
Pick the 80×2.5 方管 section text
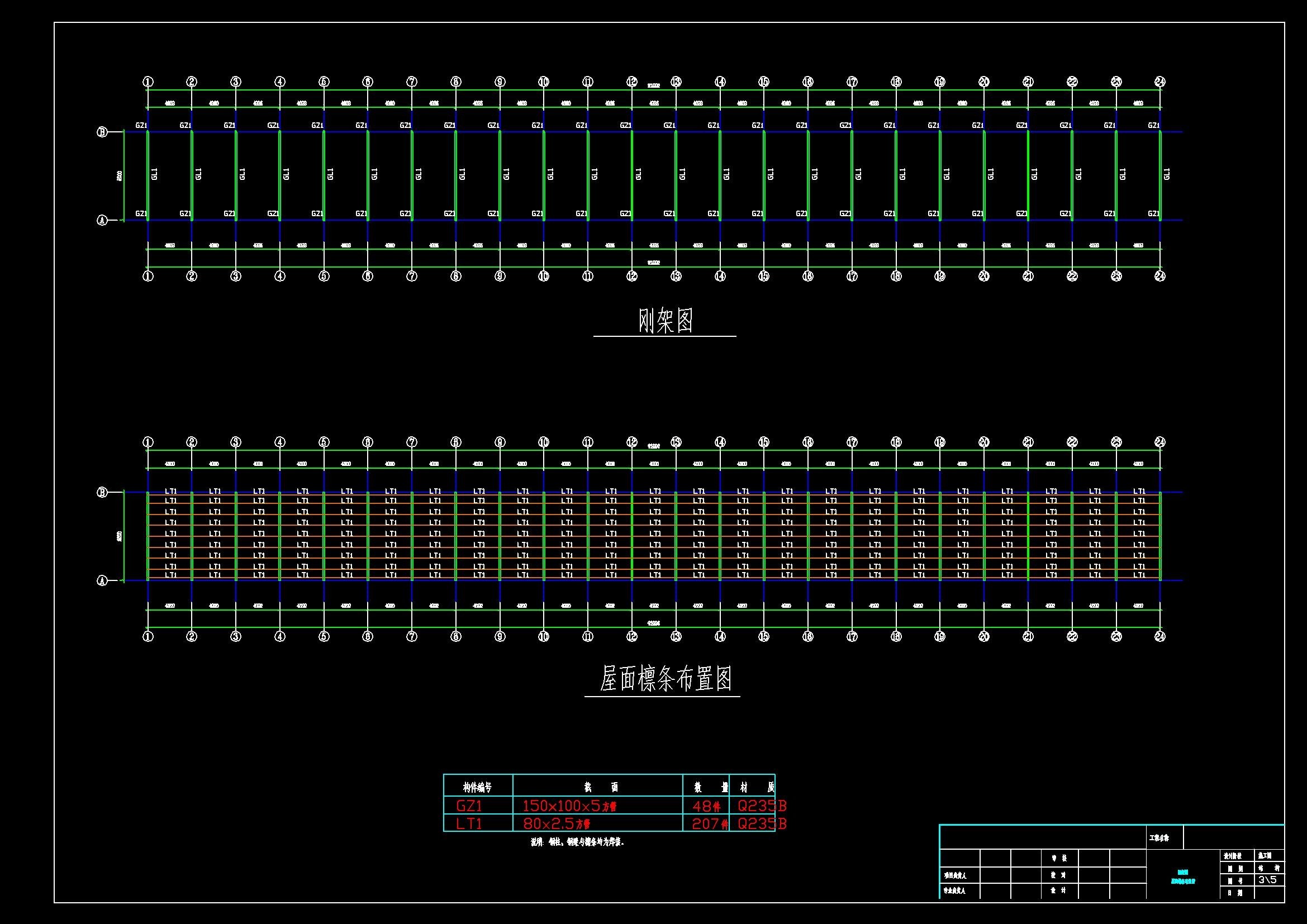pyautogui.click(x=556, y=823)
